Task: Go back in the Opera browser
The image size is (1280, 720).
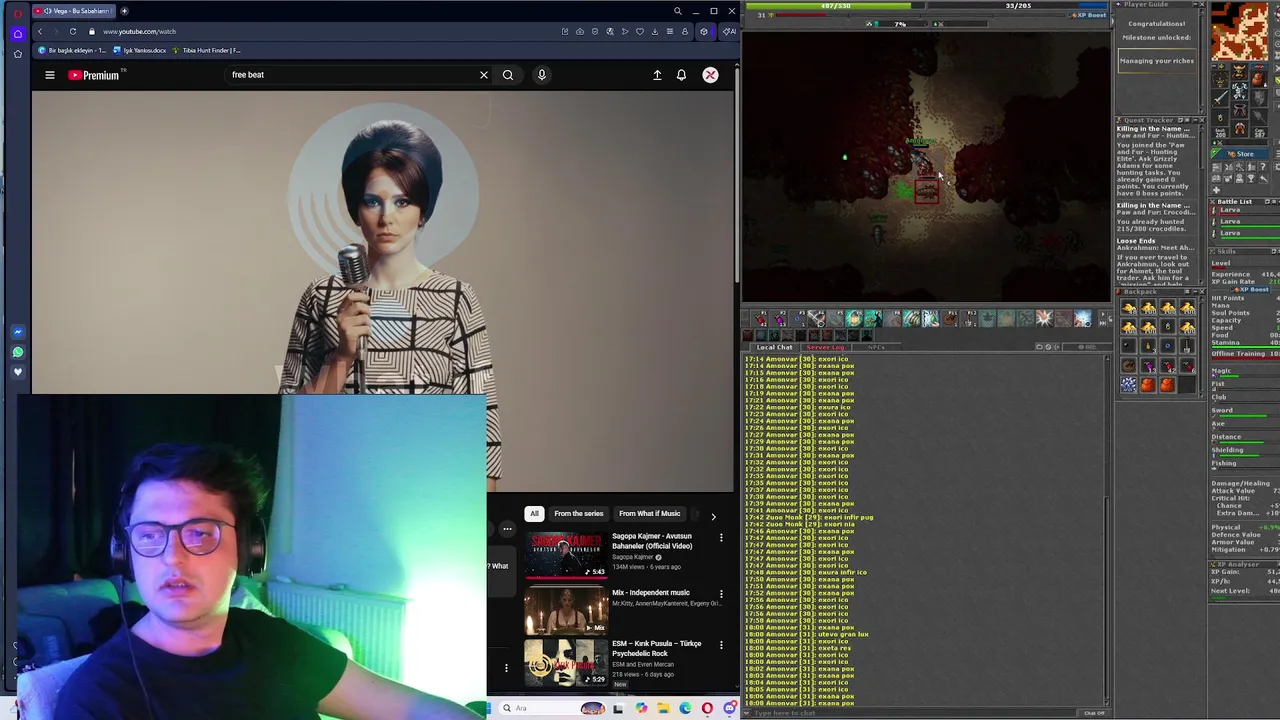Action: [x=40, y=31]
